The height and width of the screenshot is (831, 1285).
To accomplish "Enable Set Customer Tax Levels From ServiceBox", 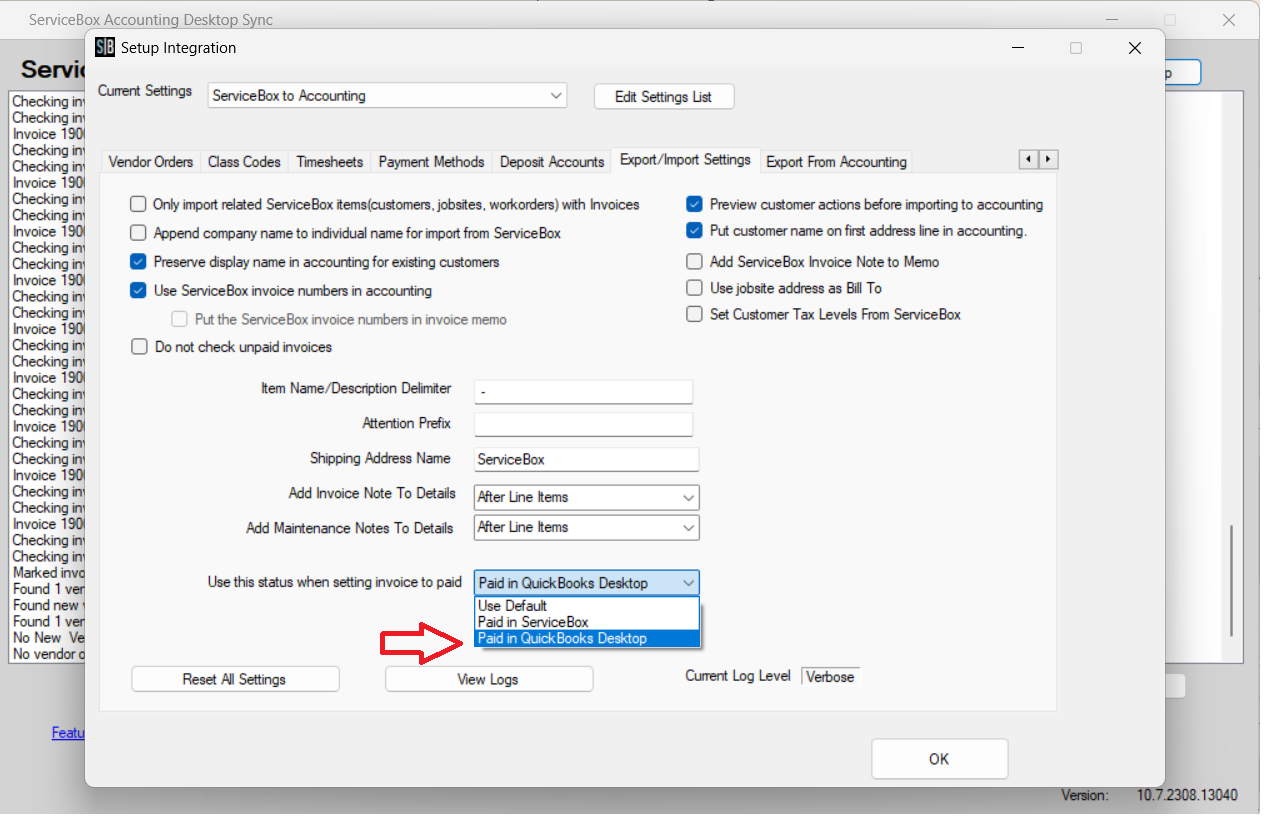I will (x=694, y=314).
